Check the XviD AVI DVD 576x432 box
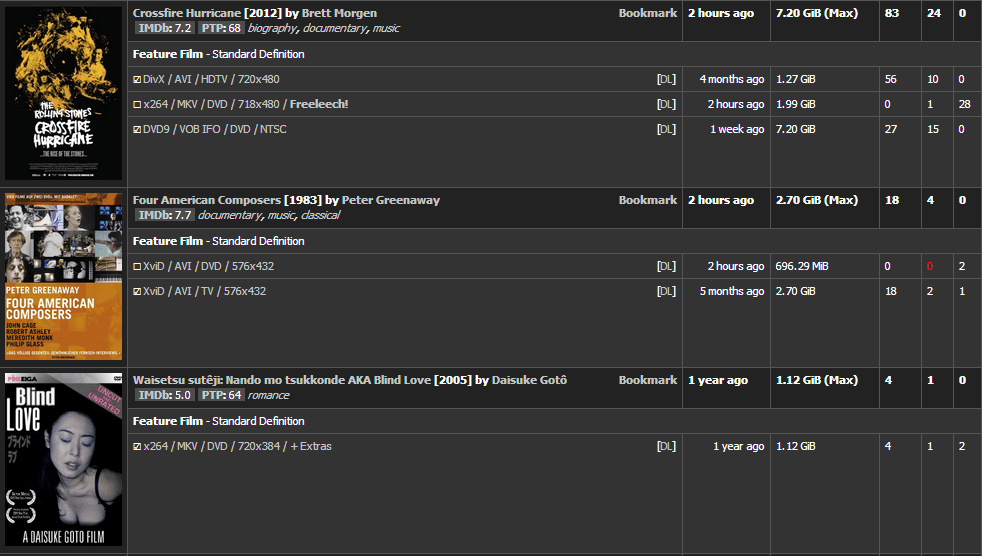Viewport: 982px width, 556px height. point(137,266)
